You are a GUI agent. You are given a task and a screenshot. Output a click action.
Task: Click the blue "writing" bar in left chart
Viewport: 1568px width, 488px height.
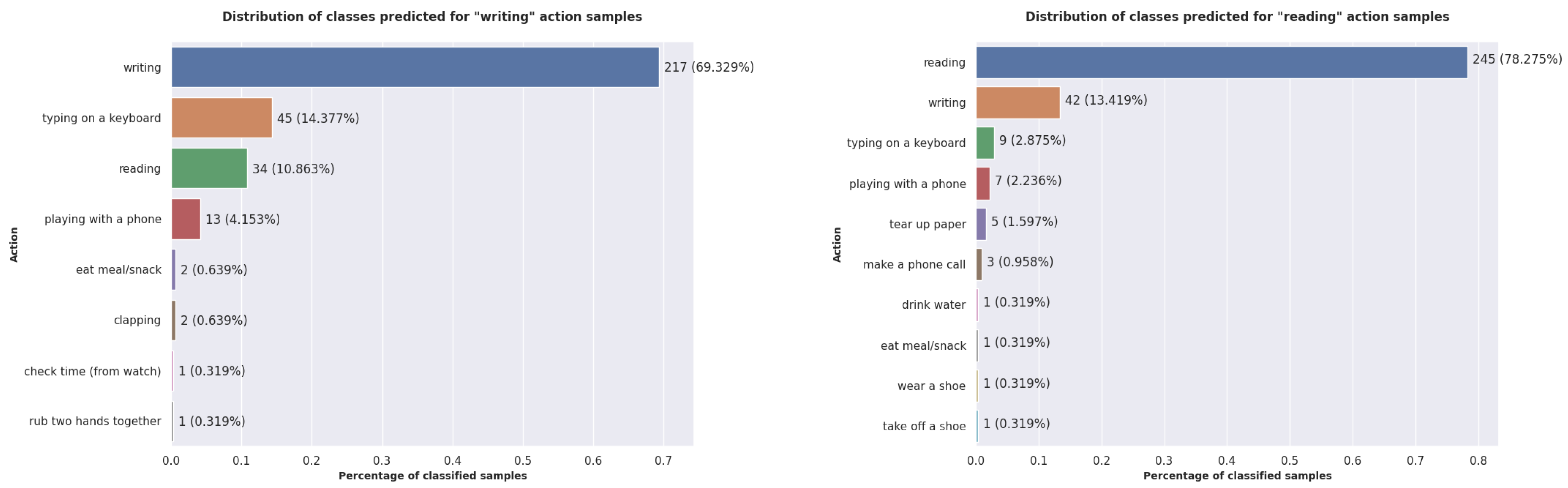tap(415, 67)
